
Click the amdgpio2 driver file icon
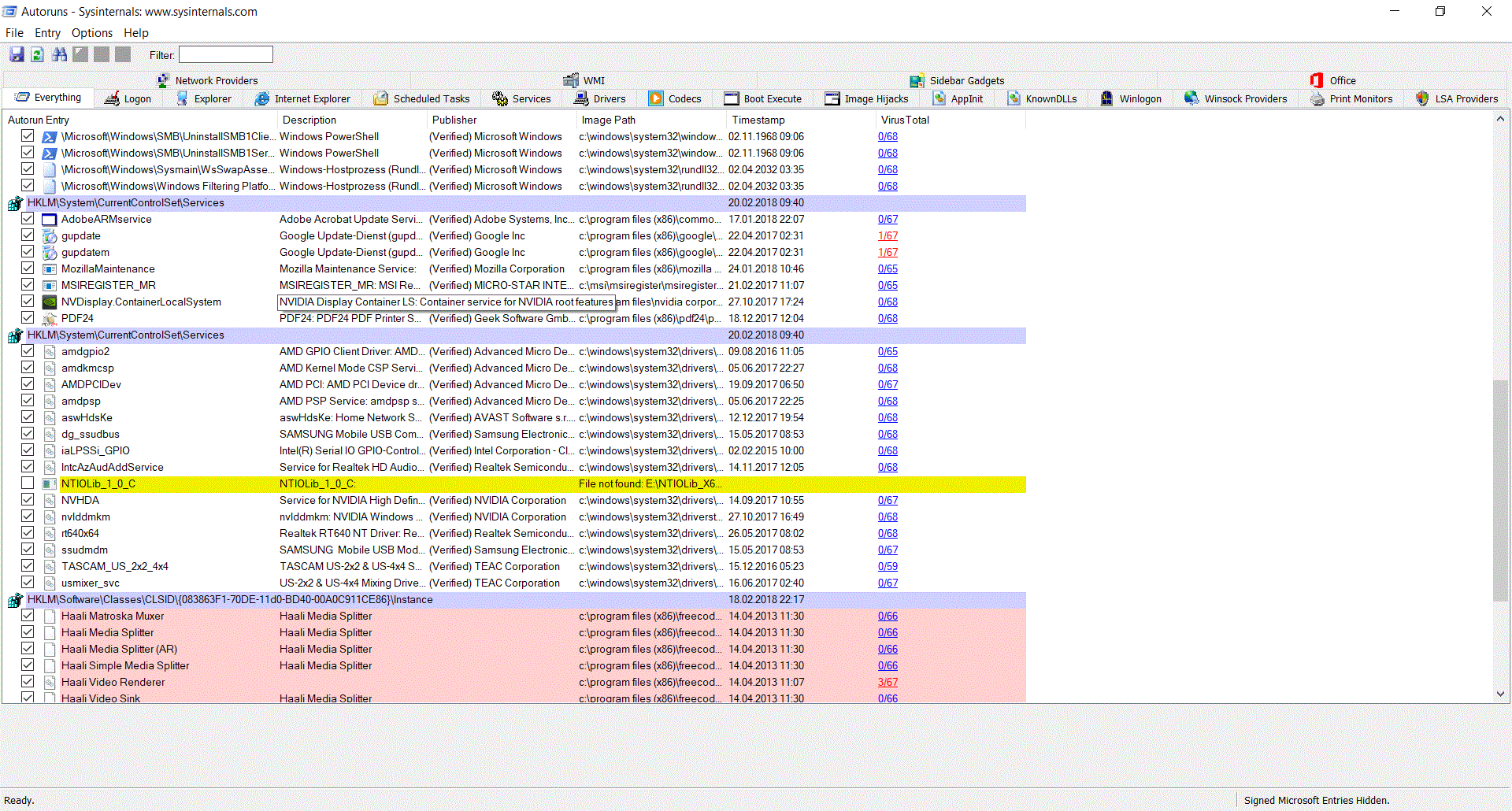[50, 351]
